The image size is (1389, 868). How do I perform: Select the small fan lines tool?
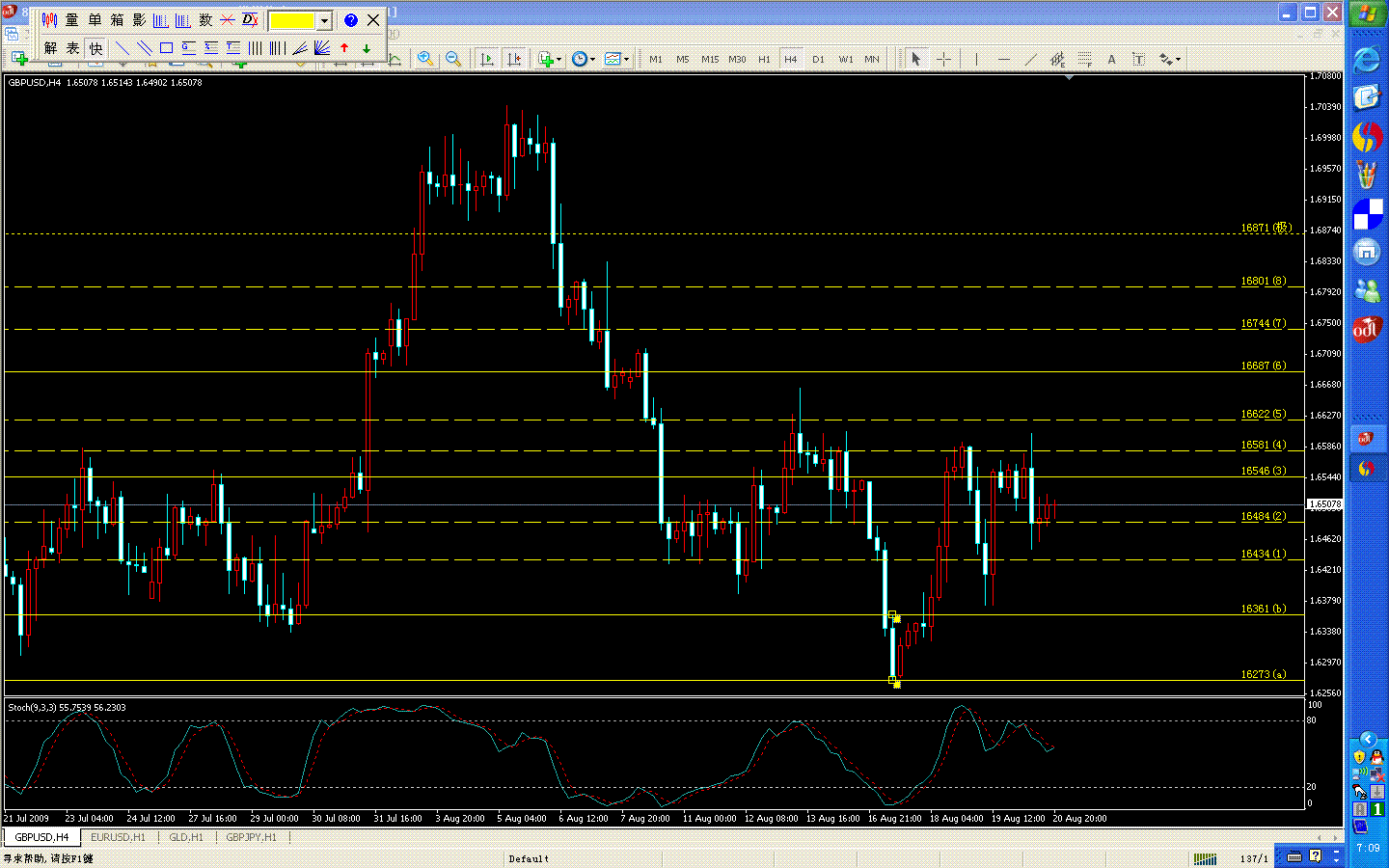pyautogui.click(x=299, y=48)
